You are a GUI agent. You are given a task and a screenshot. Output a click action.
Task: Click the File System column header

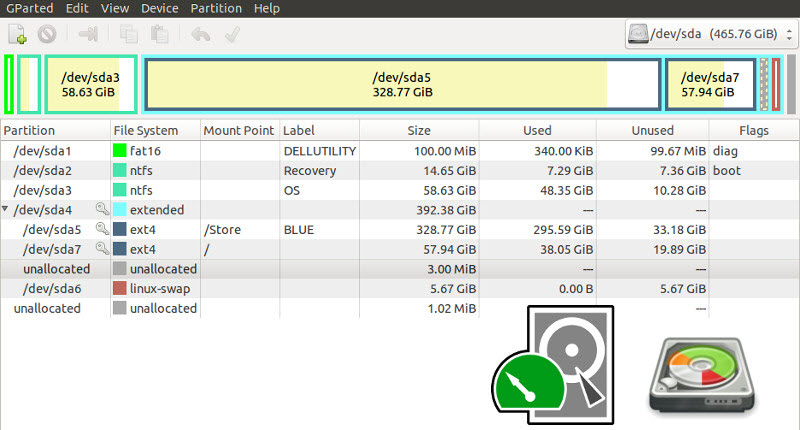click(146, 130)
